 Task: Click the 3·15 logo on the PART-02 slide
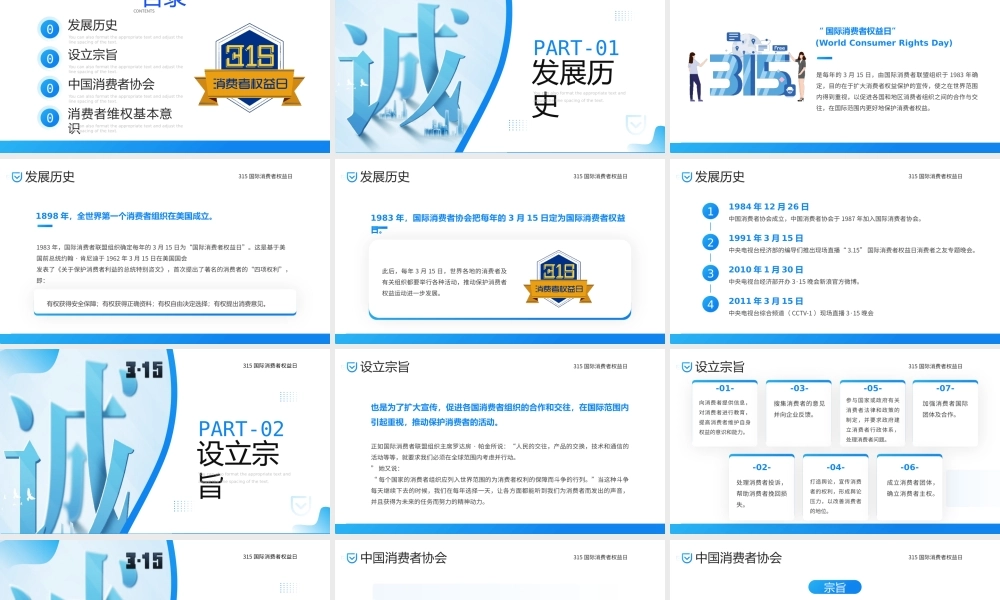144,370
